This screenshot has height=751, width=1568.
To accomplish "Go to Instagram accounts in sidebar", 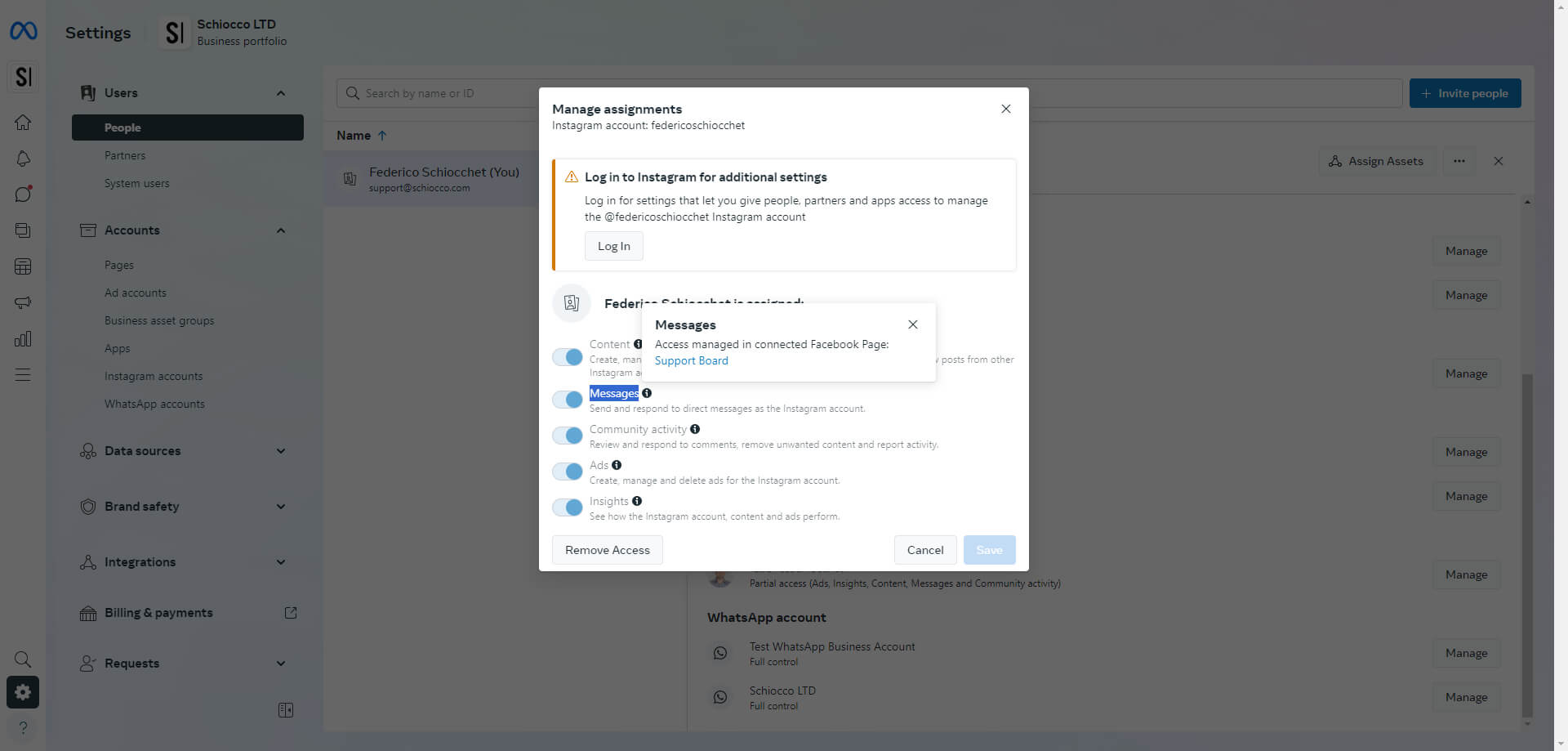I will (x=154, y=377).
